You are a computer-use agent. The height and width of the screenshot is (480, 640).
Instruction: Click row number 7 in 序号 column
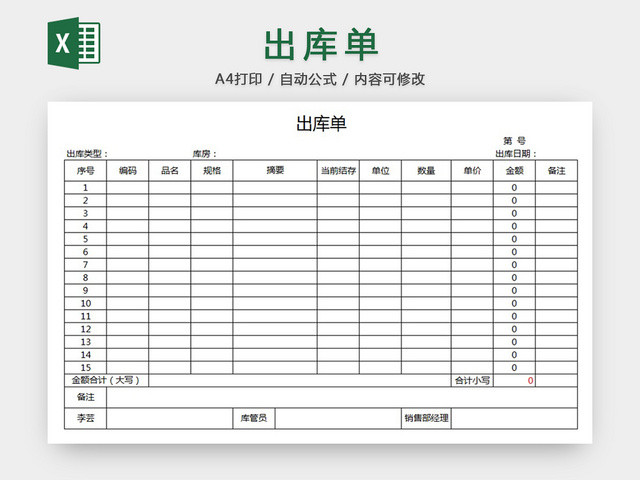coord(85,265)
